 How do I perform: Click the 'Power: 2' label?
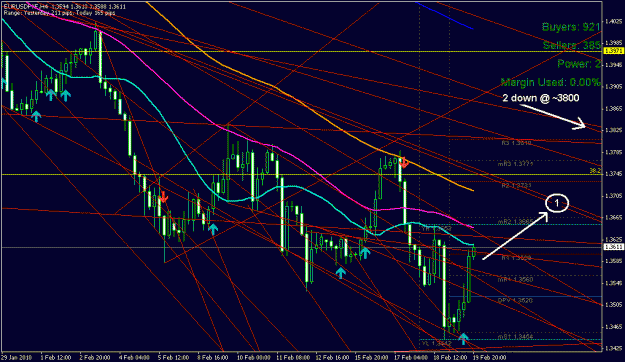(x=578, y=64)
